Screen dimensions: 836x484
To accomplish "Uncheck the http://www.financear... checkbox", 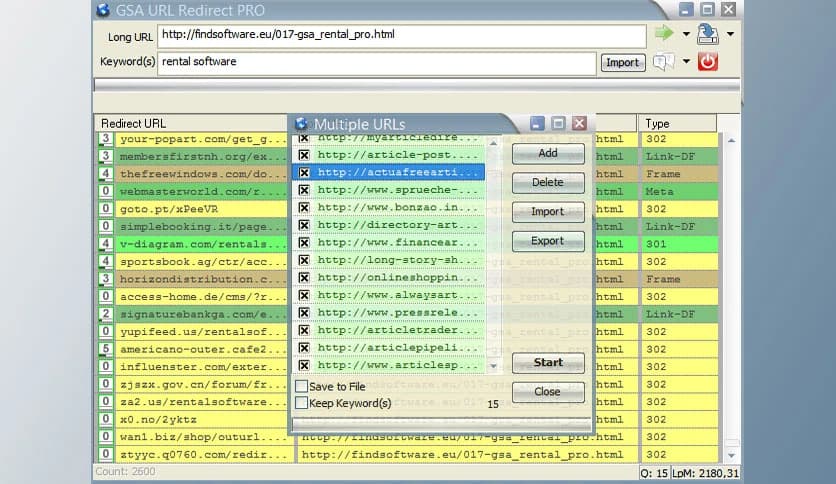I will click(x=304, y=243).
